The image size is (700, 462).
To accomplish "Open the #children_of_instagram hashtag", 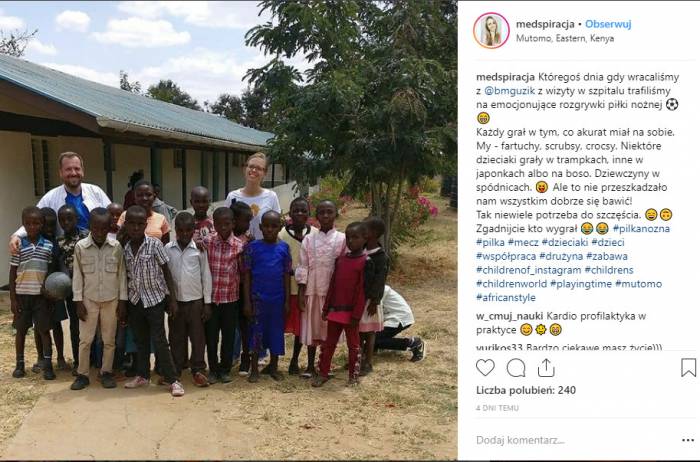I will (529, 270).
